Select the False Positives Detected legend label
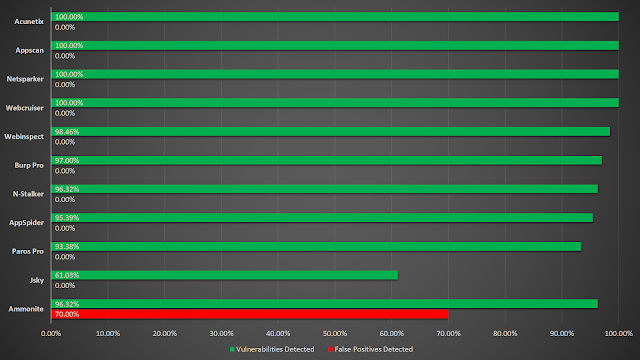 (373, 349)
